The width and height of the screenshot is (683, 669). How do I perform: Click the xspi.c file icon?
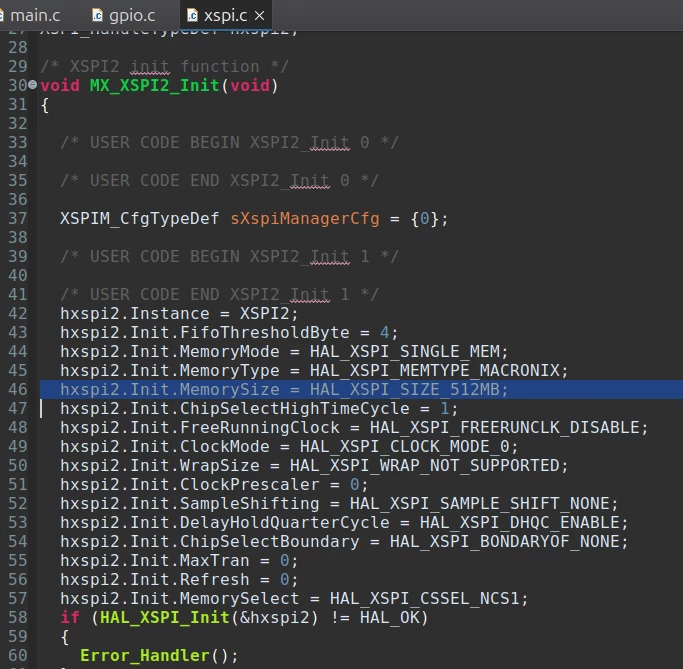coord(192,16)
